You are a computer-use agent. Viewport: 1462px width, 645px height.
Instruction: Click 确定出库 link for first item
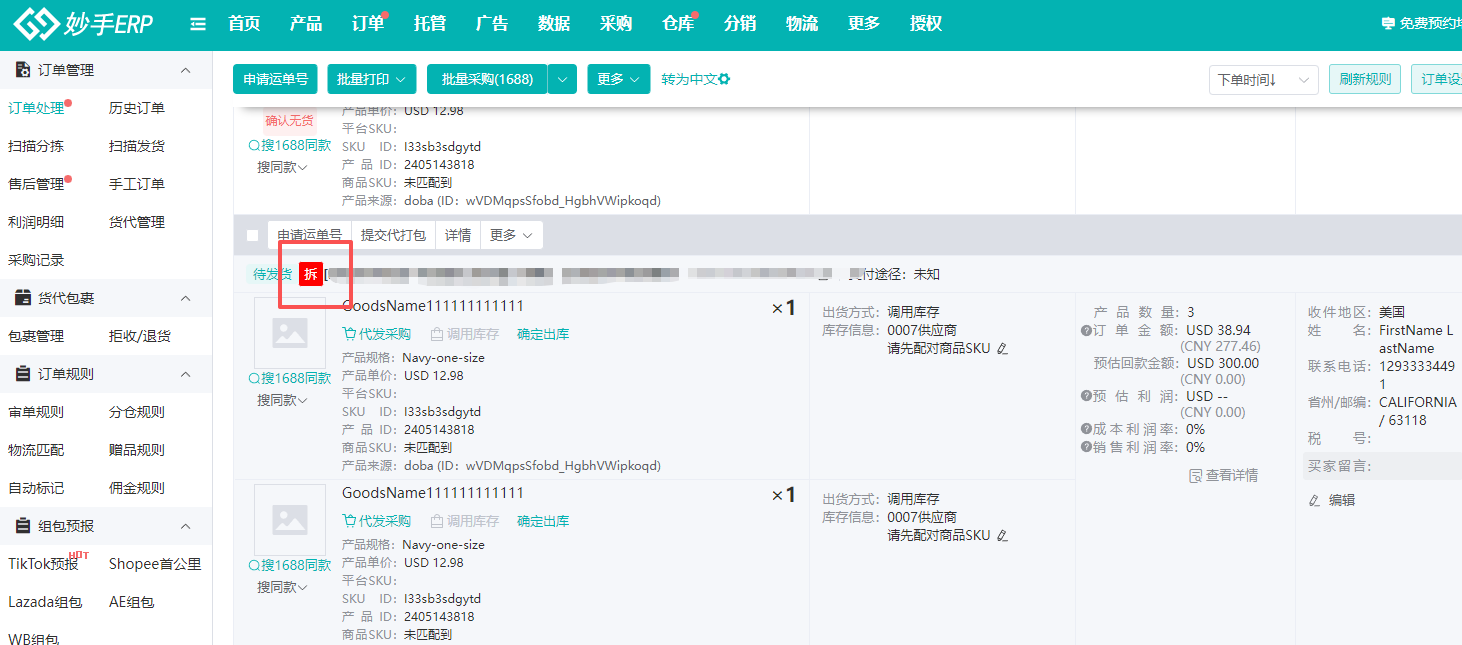pyautogui.click(x=543, y=334)
